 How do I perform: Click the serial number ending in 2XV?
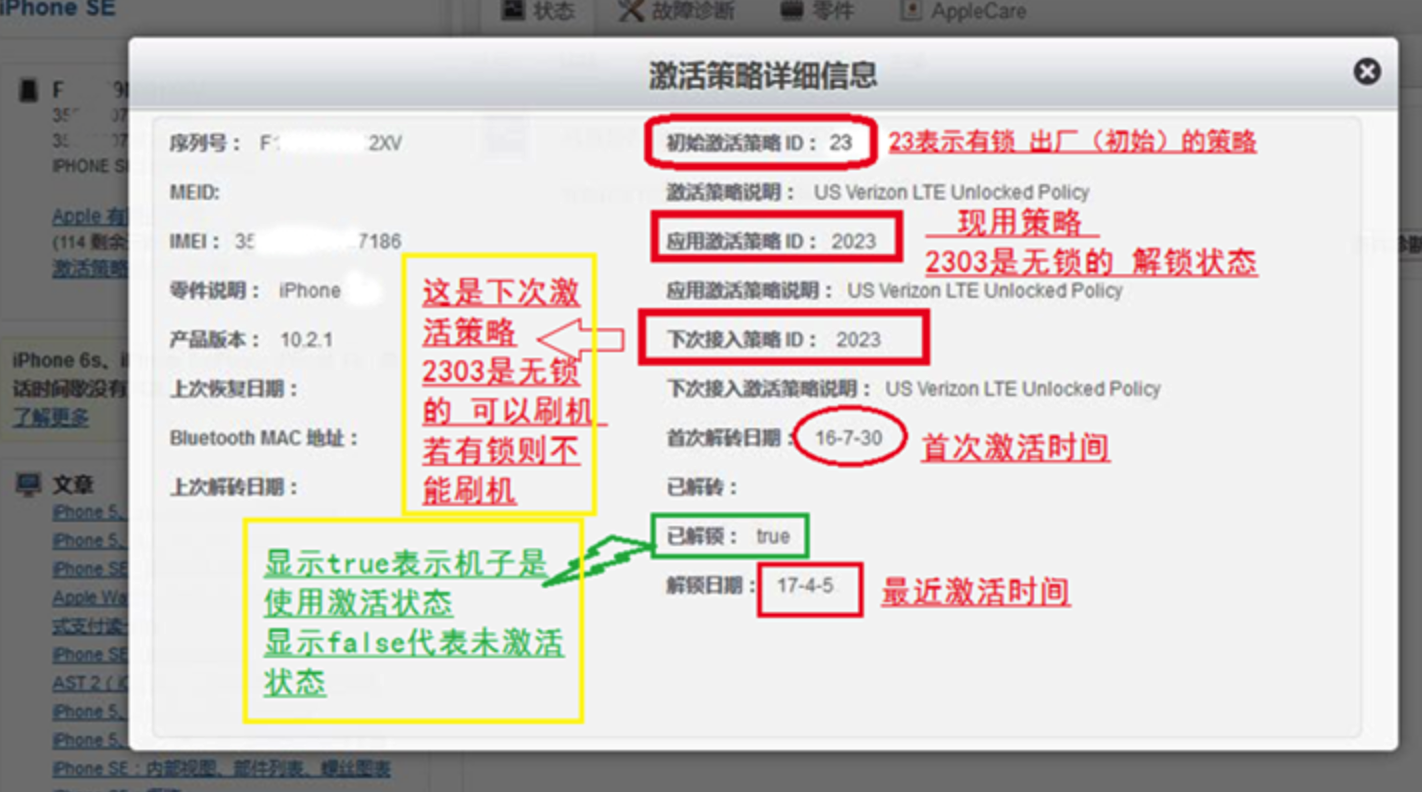331,143
